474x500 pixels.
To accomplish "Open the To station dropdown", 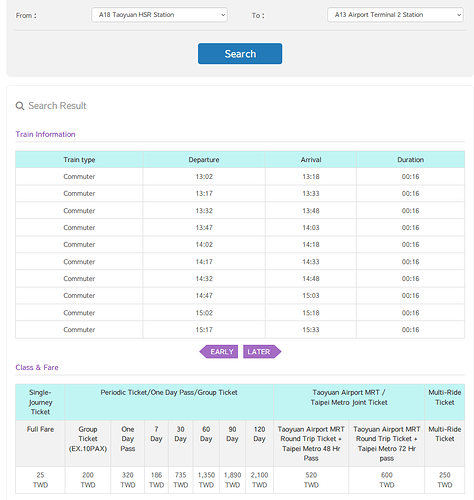I will point(395,15).
